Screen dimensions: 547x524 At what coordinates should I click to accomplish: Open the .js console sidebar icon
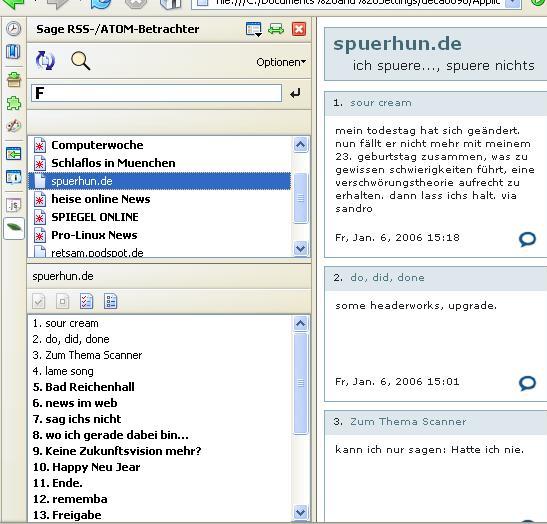click(14, 205)
